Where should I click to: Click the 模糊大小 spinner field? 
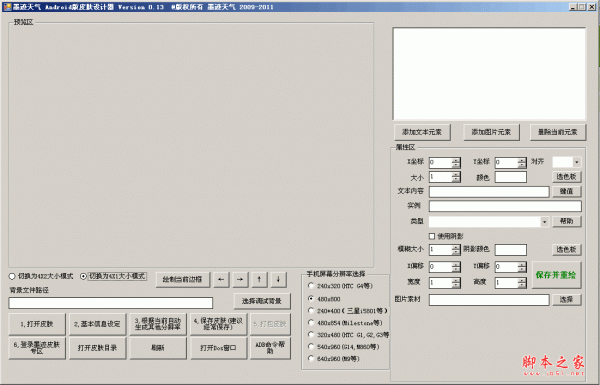click(x=444, y=250)
